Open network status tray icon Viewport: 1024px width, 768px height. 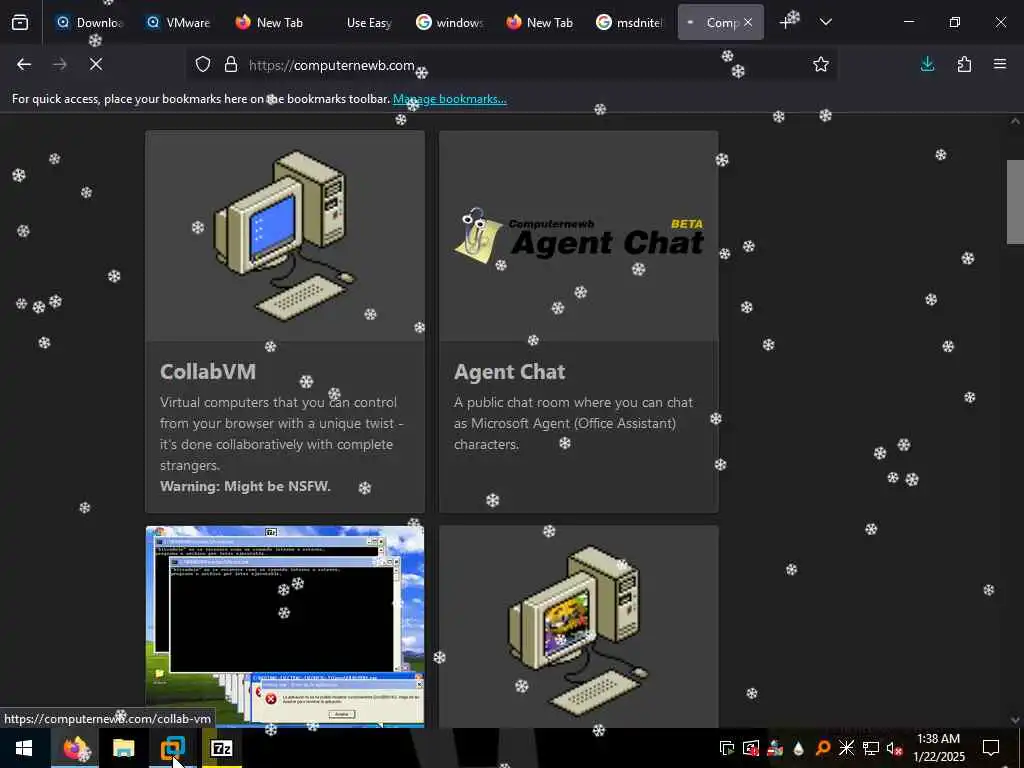coord(871,748)
